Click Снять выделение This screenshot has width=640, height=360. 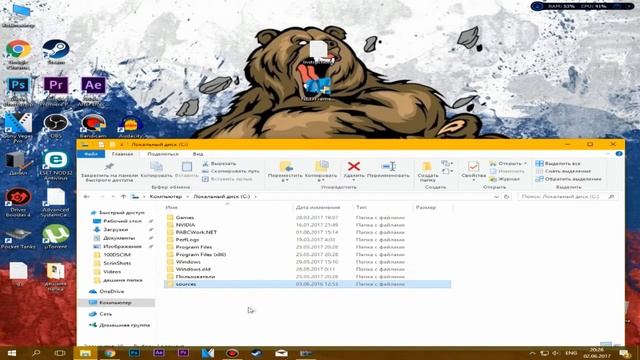point(563,171)
